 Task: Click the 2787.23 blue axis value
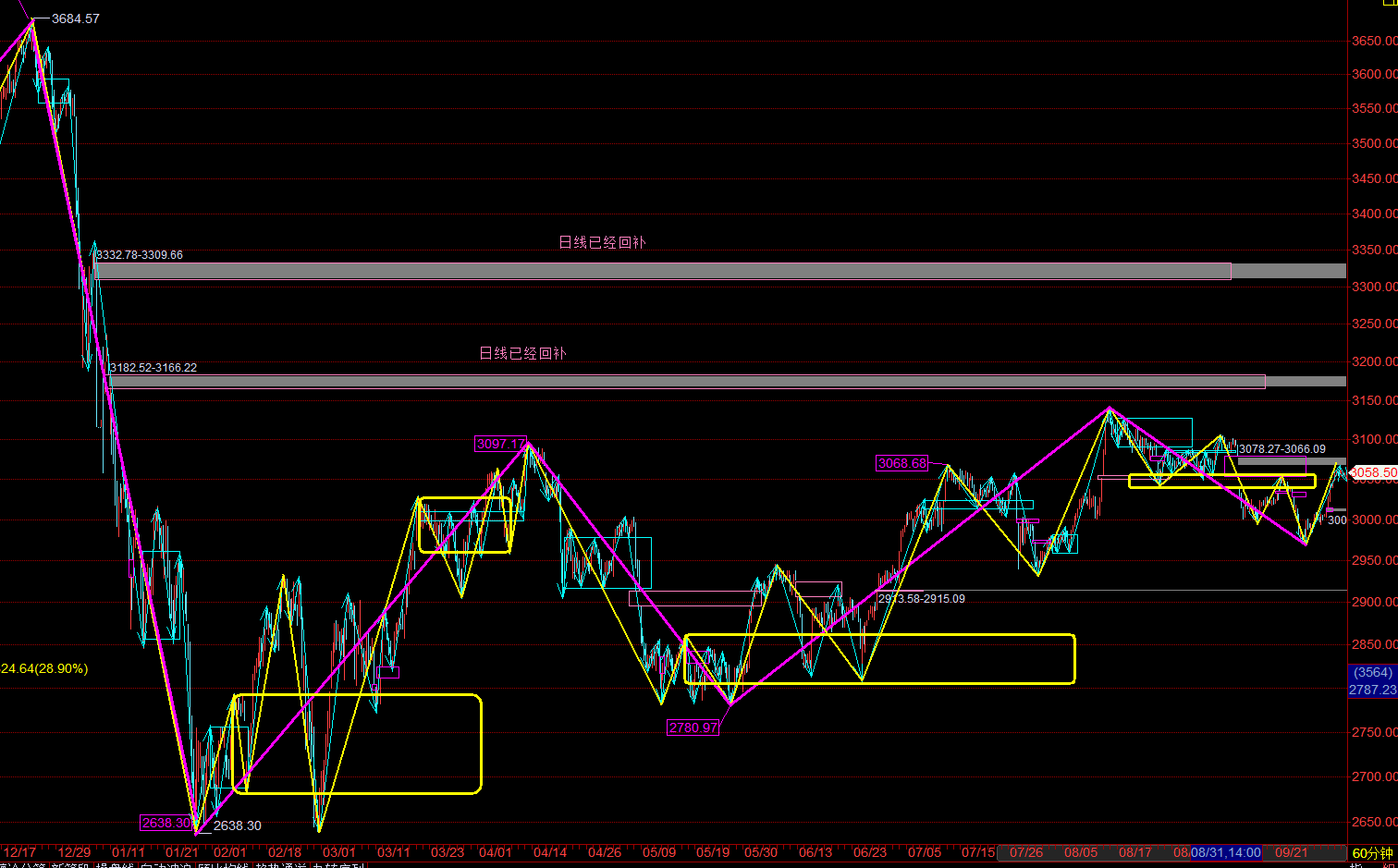coord(1373,690)
